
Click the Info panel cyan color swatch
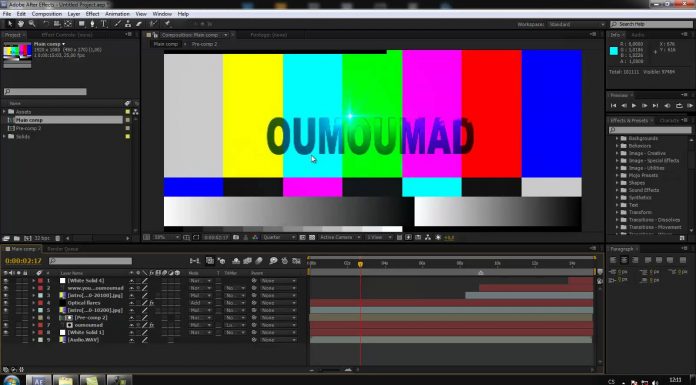tap(614, 51)
